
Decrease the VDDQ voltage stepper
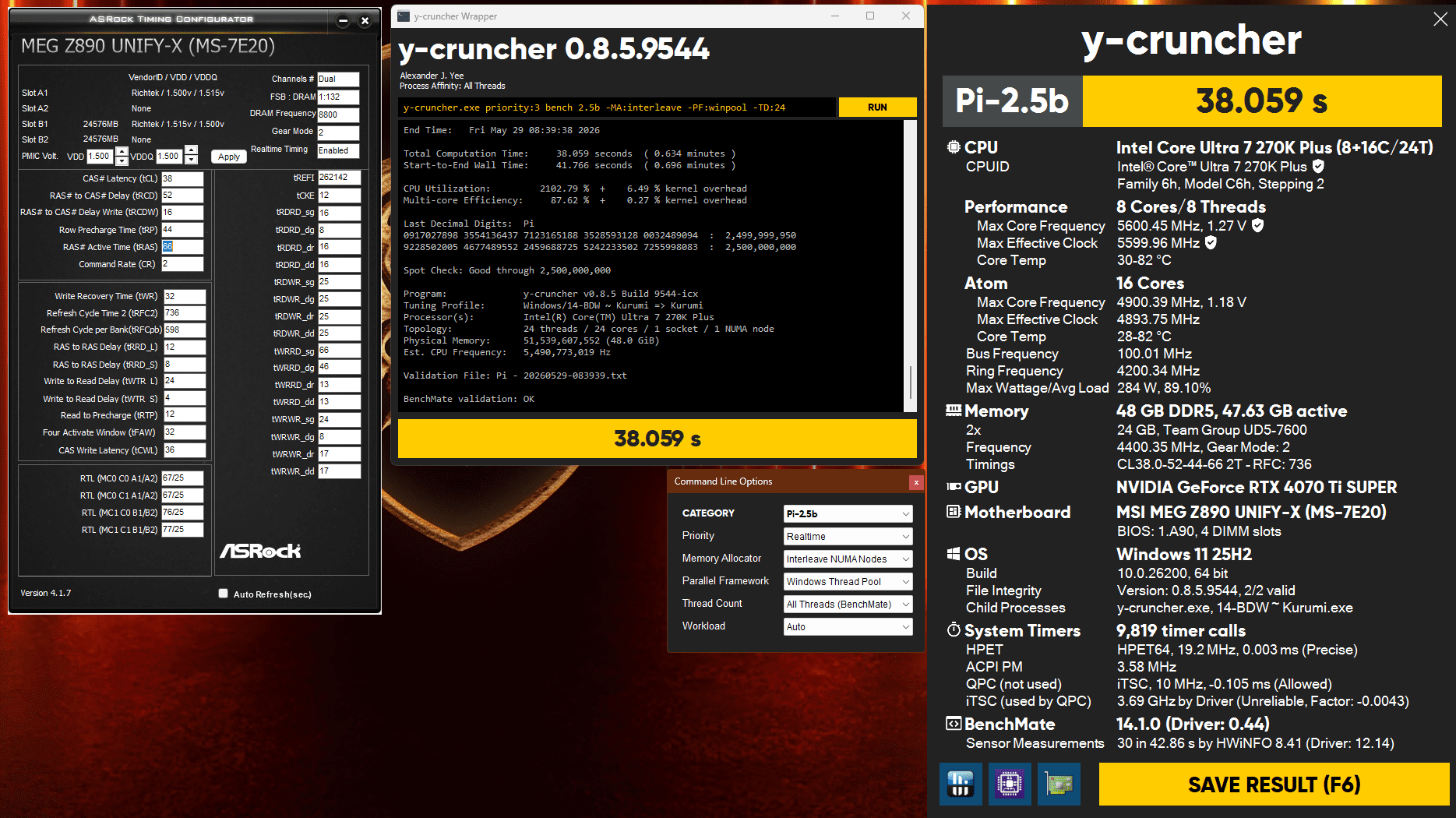(x=192, y=159)
